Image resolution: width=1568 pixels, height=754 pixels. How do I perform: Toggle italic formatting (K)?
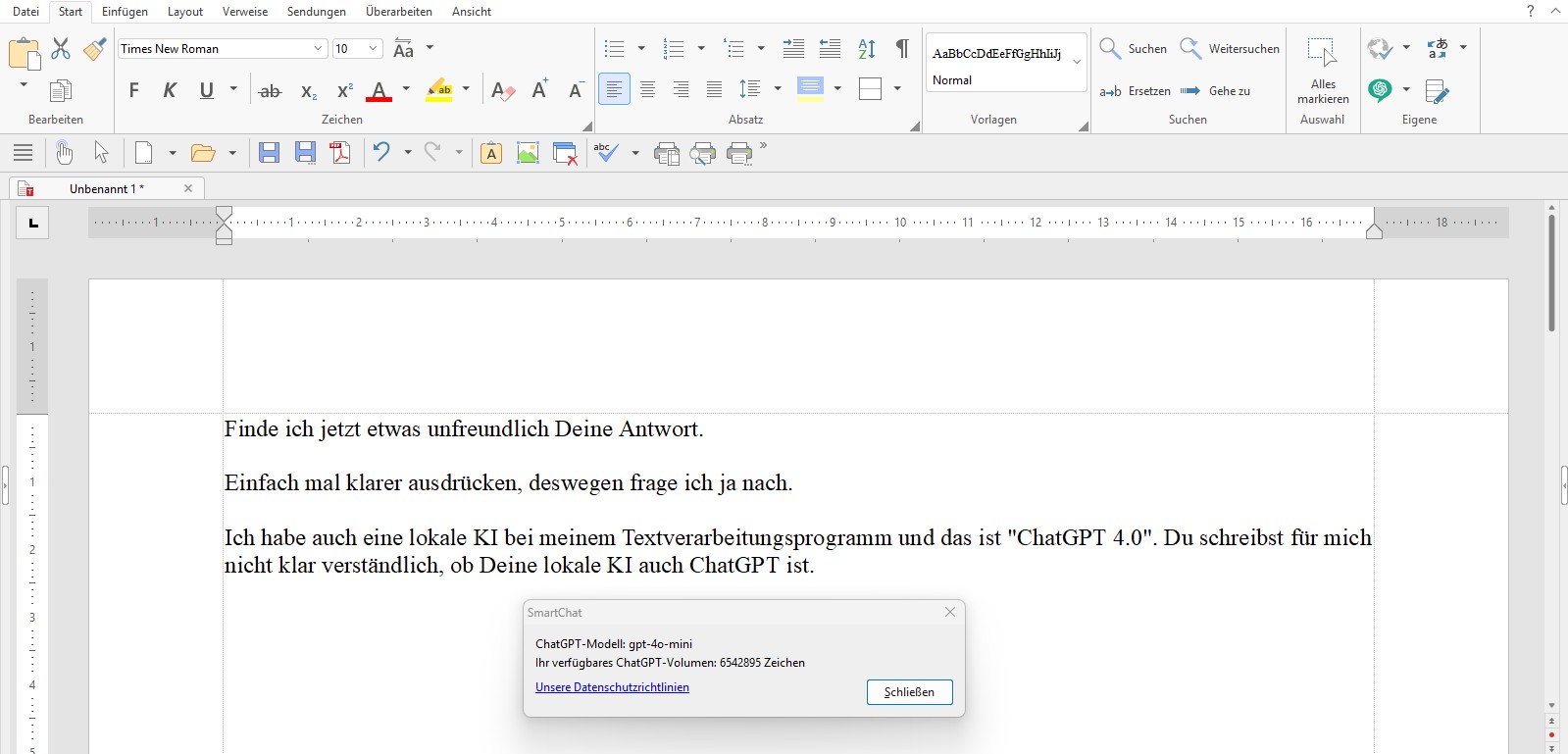[x=170, y=91]
